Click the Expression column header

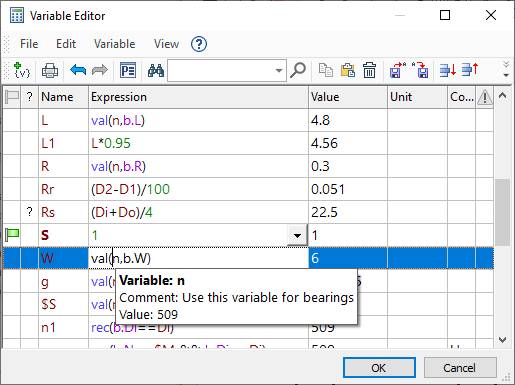[x=199, y=97]
